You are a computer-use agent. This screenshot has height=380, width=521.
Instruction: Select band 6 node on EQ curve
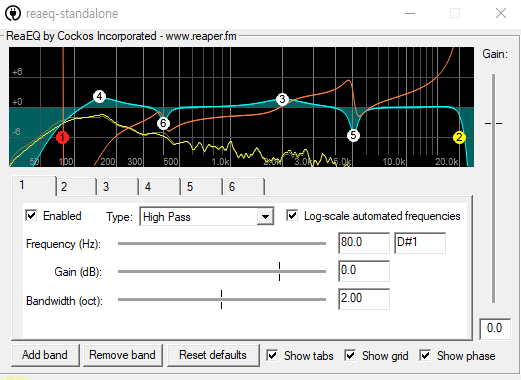163,123
